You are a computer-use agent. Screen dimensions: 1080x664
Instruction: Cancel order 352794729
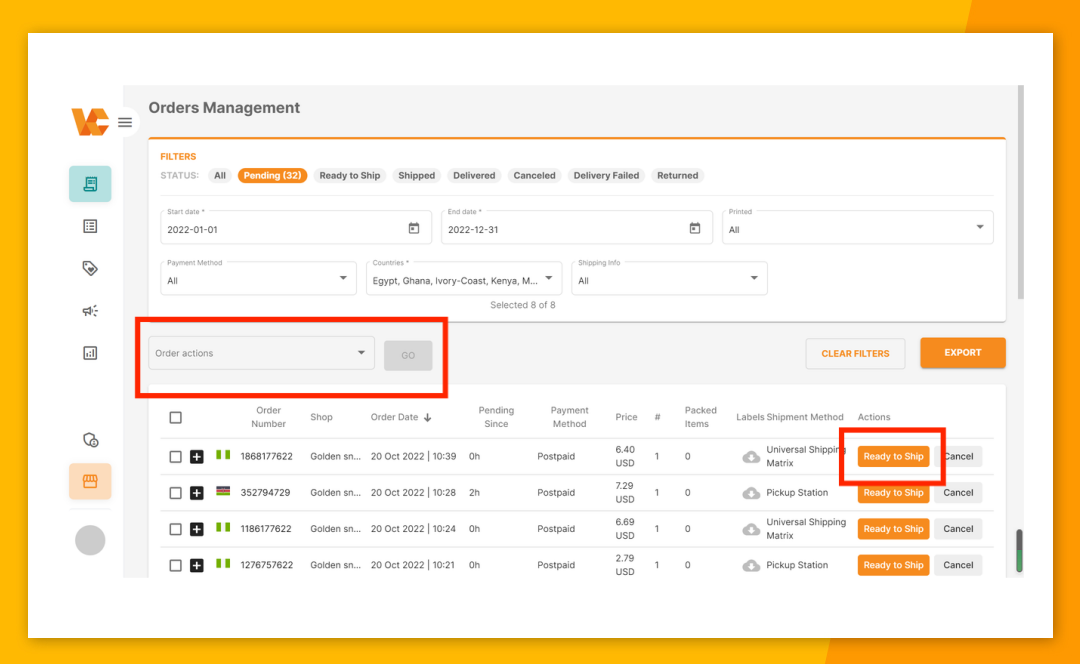point(959,493)
